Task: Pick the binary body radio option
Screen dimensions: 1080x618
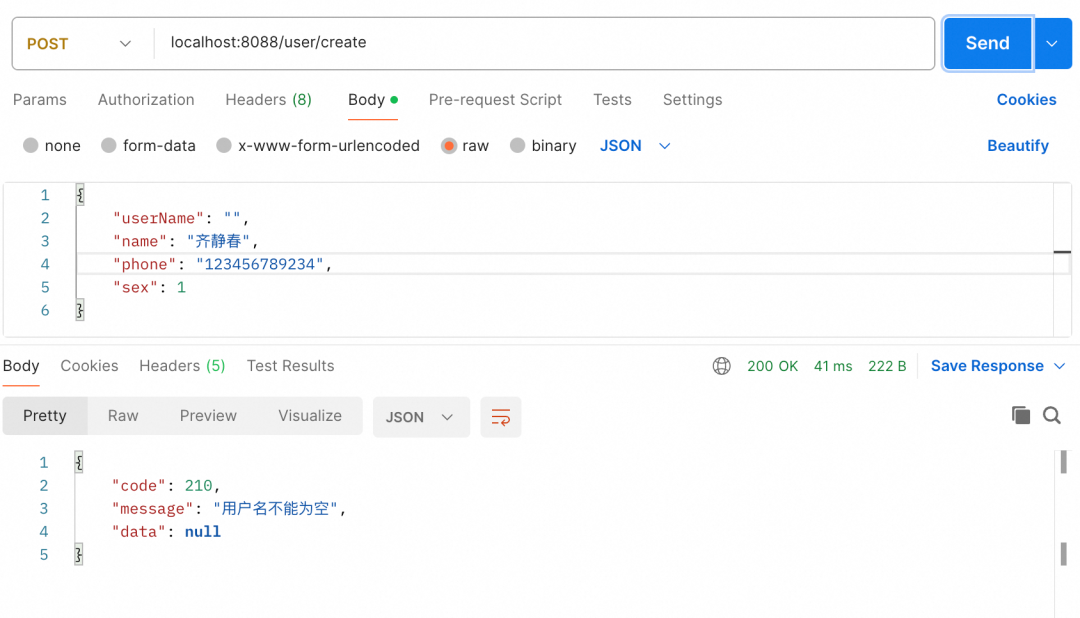Action: (517, 146)
